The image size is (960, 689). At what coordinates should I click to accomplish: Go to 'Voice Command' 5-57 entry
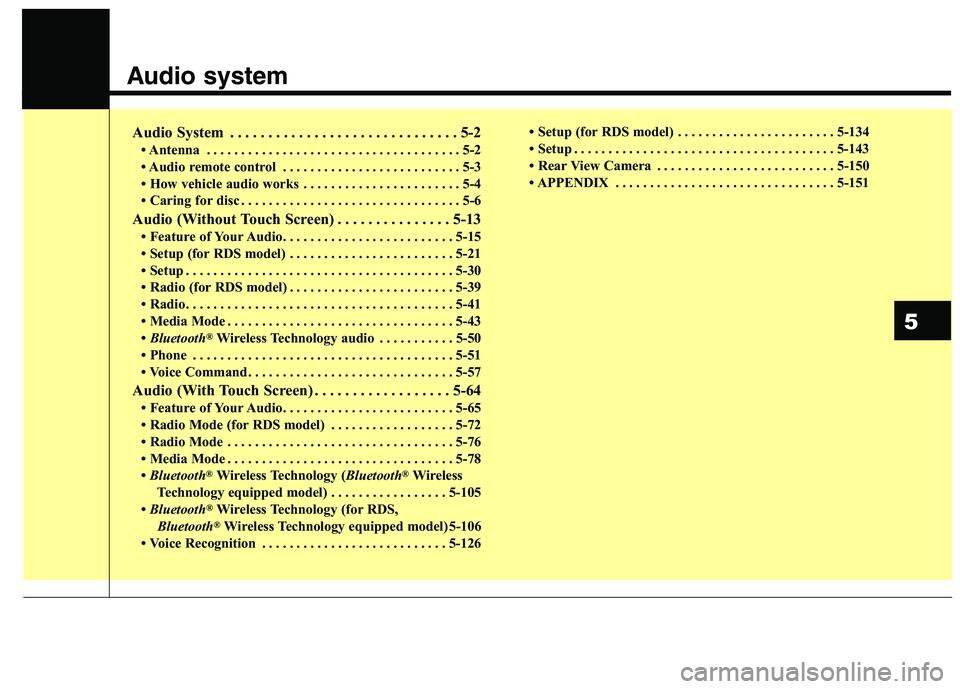(310, 372)
